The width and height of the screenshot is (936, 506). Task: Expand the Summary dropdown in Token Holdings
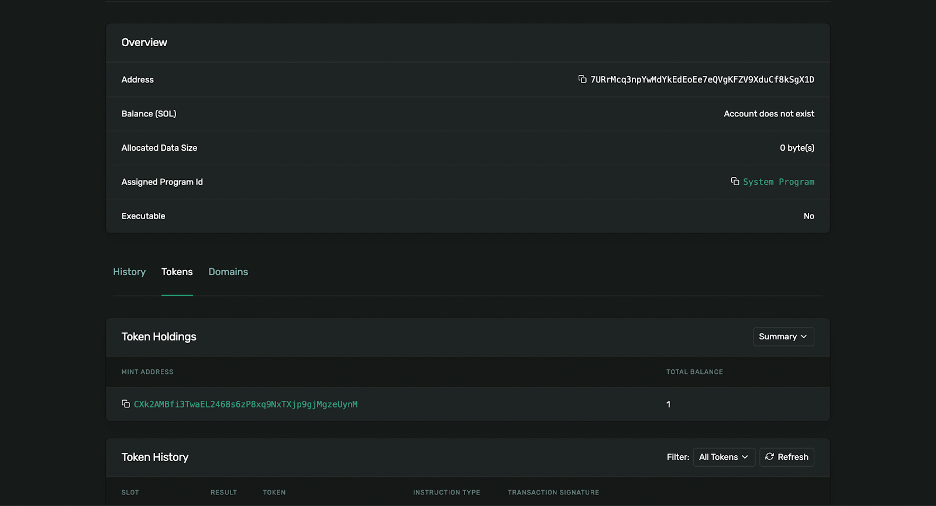783,337
